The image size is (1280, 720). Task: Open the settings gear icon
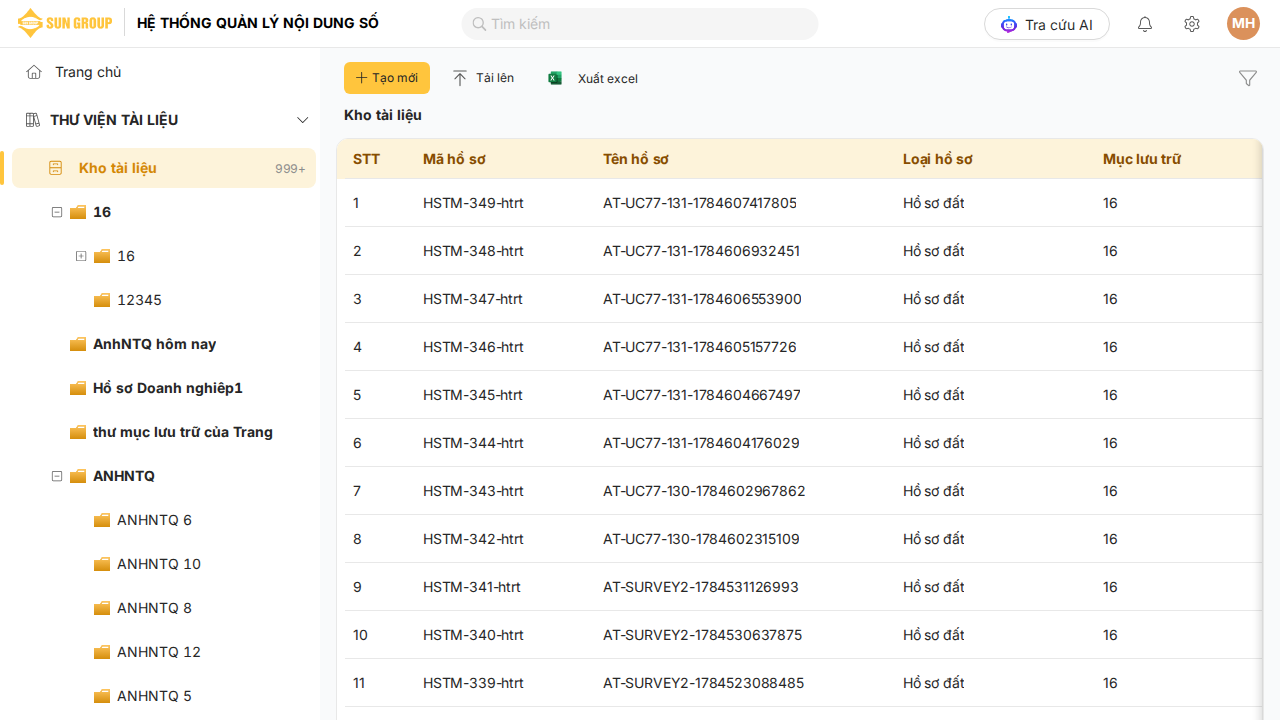(x=1192, y=24)
